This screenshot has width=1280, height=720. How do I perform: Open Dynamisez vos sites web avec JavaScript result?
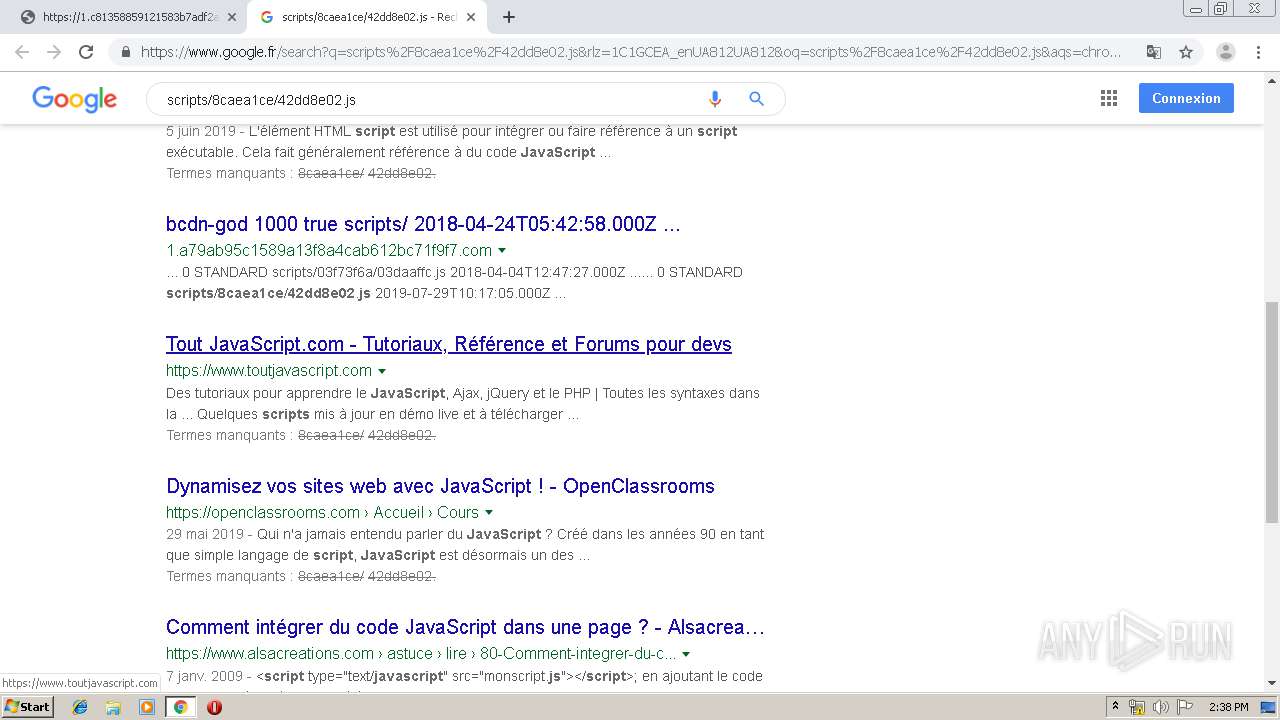(440, 486)
